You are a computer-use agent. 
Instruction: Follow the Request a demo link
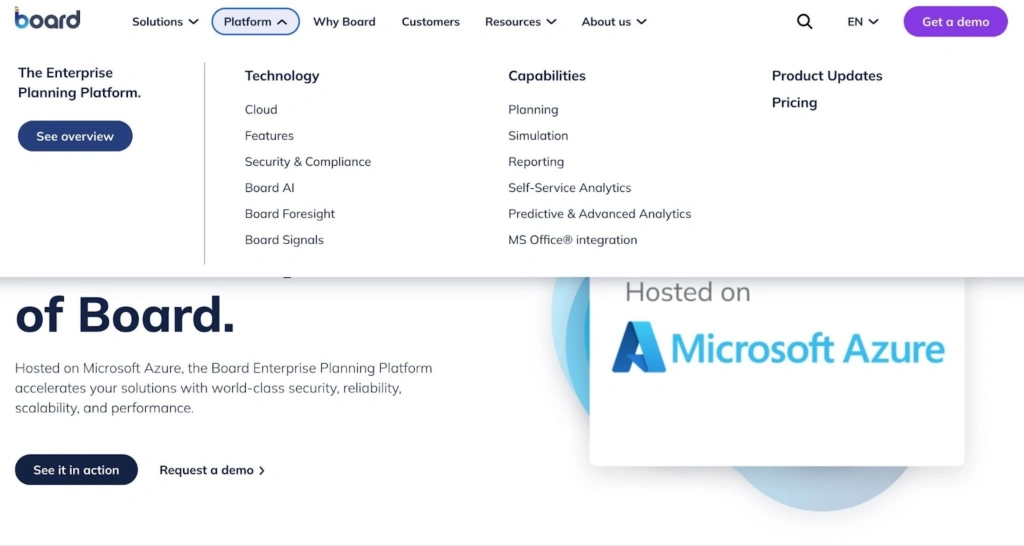pyautogui.click(x=211, y=470)
